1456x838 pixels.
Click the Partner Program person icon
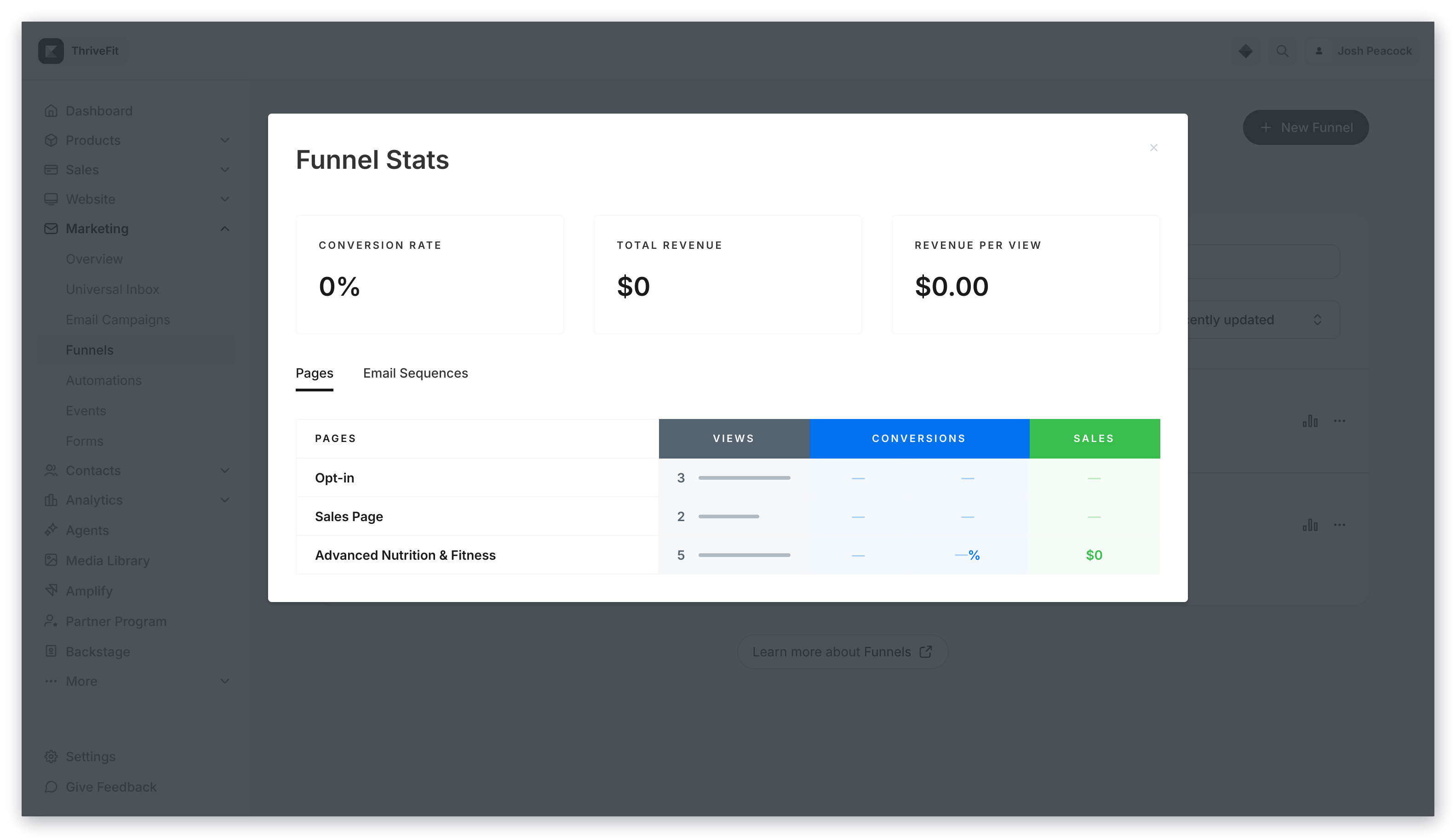tap(51, 620)
